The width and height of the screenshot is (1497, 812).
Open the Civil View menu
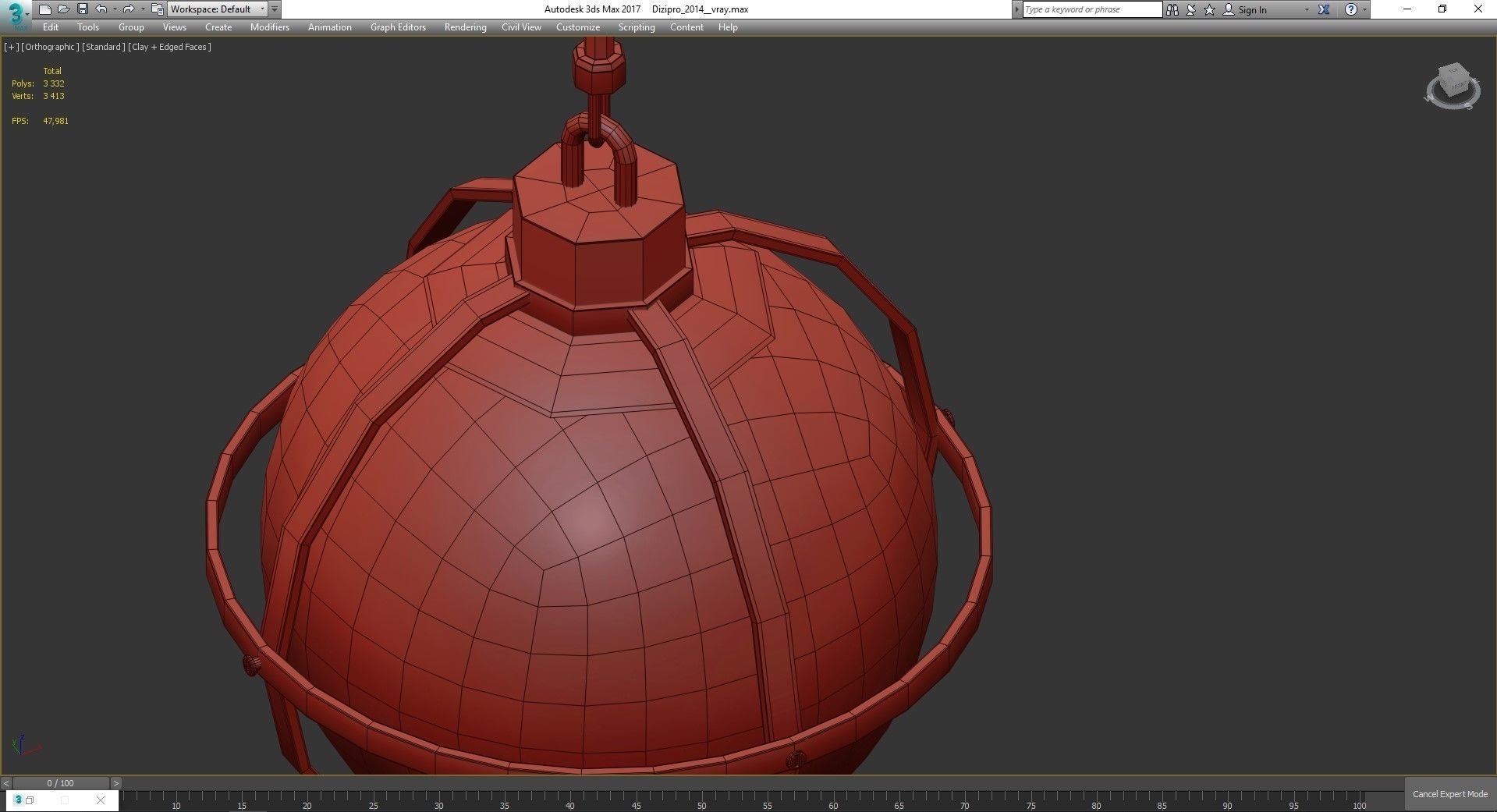(521, 27)
